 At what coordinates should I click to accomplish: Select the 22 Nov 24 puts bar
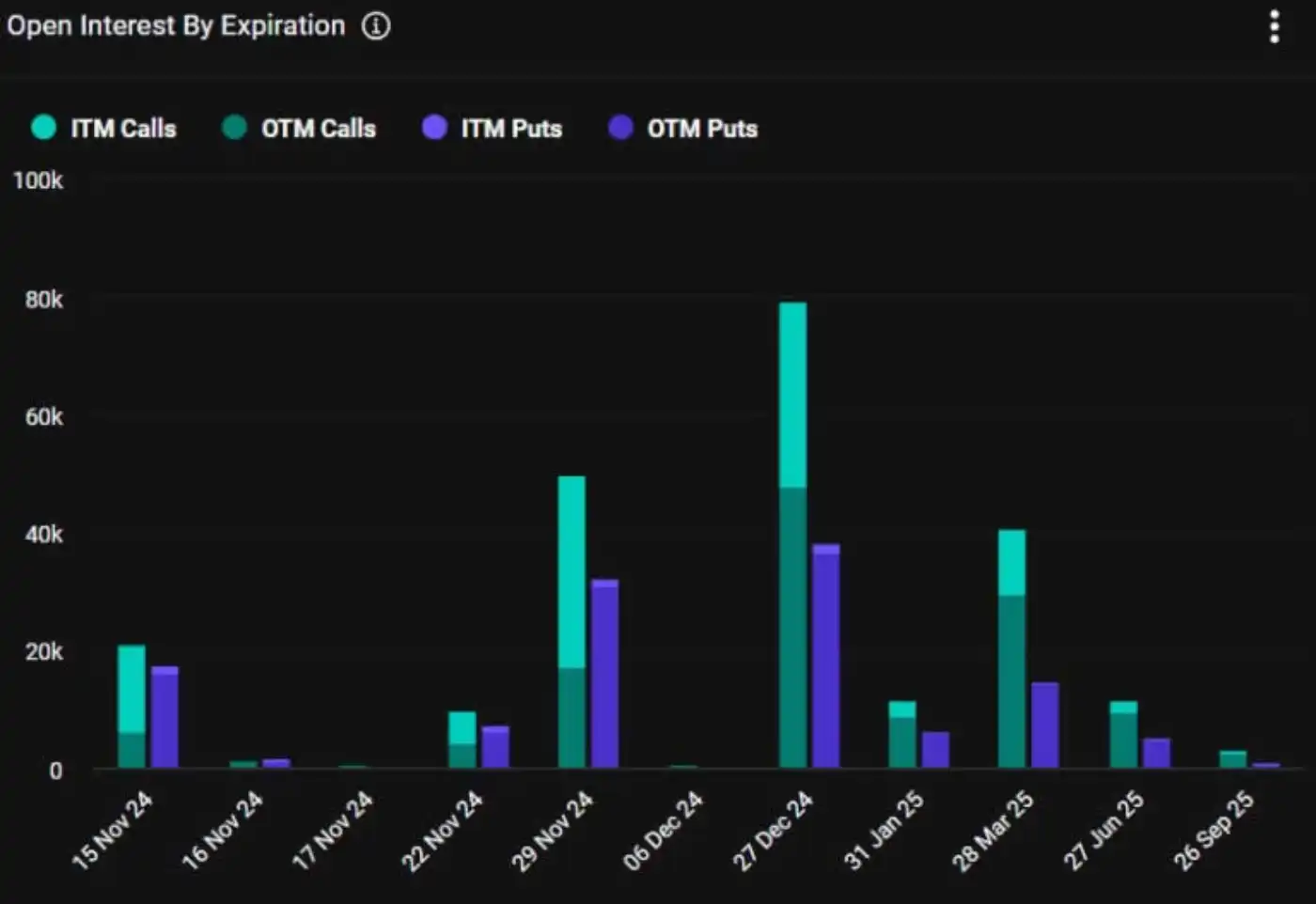coord(495,746)
